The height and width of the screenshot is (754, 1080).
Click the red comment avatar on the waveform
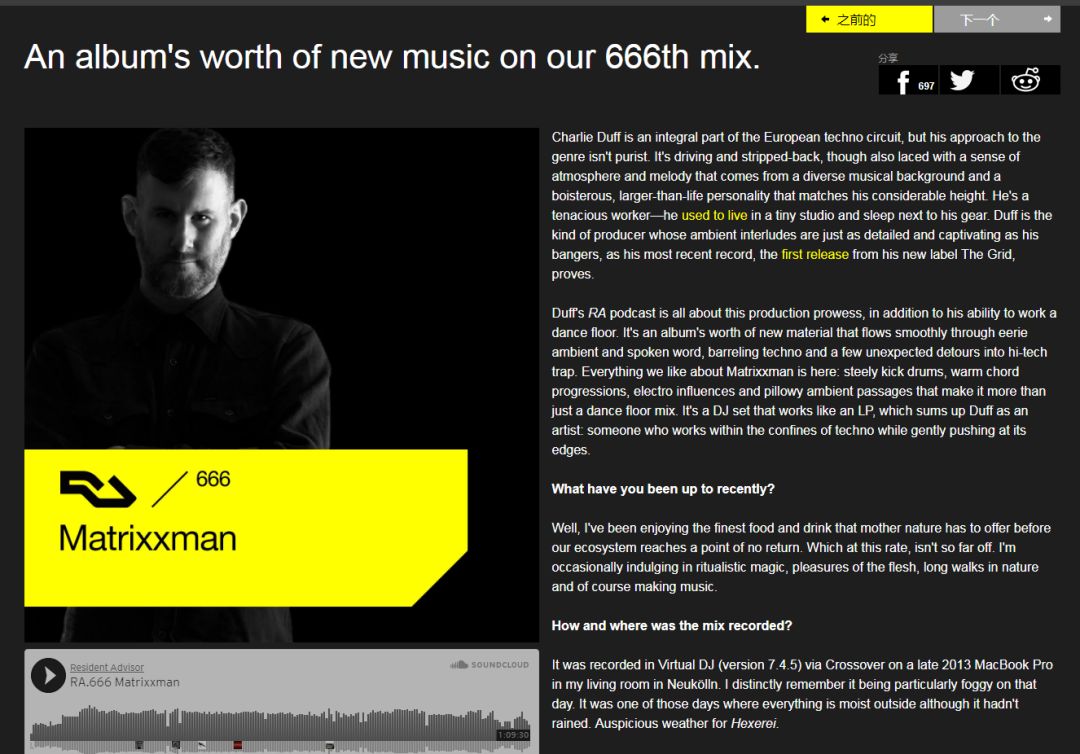pos(238,745)
